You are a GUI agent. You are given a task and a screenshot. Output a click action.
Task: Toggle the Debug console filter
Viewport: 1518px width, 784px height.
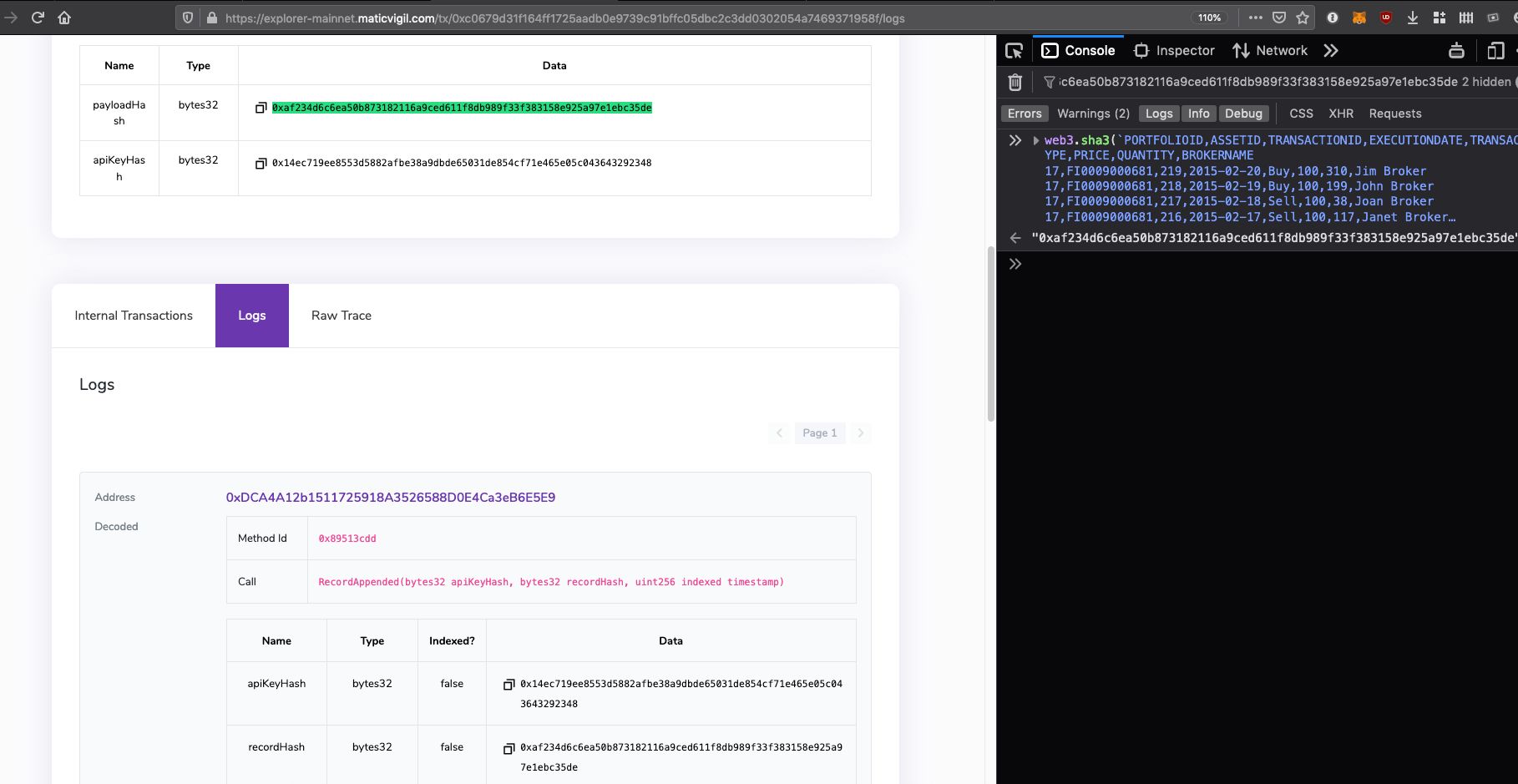click(x=1243, y=114)
